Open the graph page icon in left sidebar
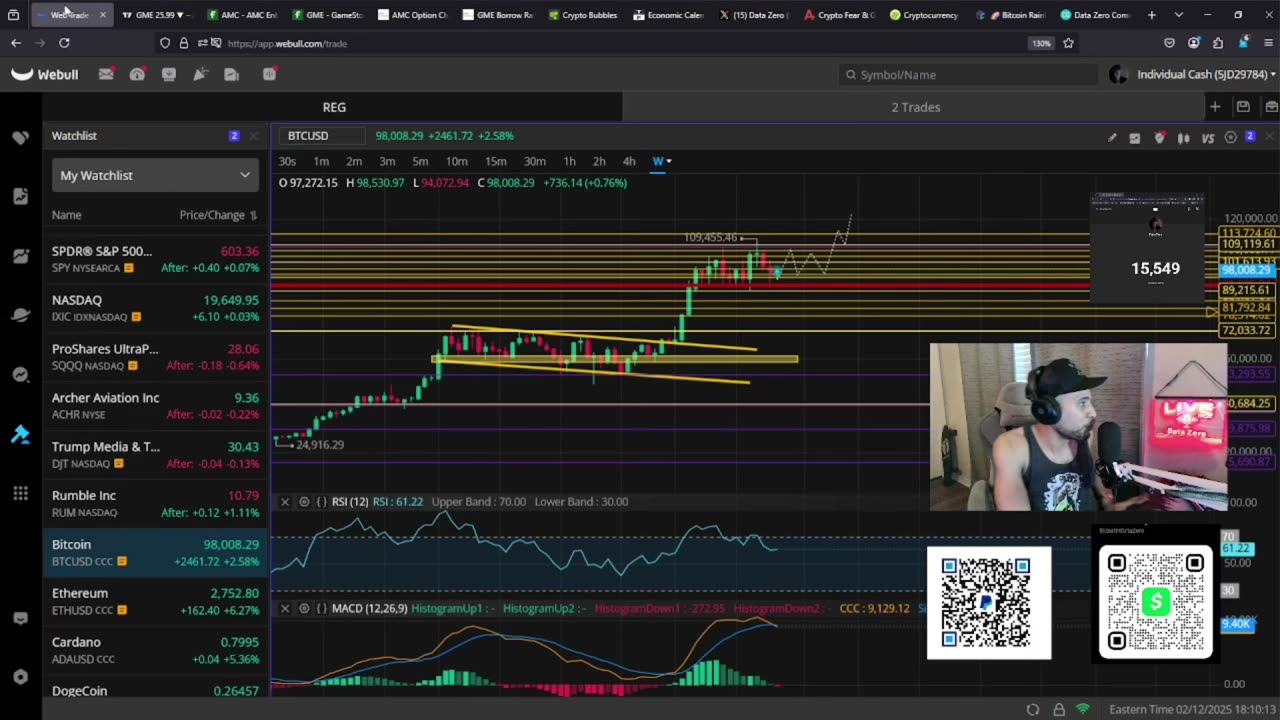The image size is (1280, 720). point(20,256)
